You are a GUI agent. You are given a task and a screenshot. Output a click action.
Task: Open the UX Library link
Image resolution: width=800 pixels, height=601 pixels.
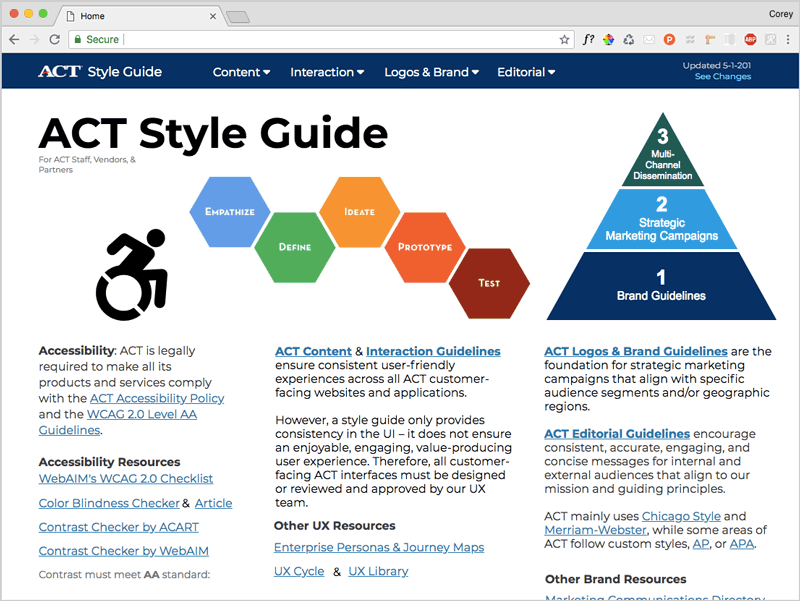coord(378,571)
